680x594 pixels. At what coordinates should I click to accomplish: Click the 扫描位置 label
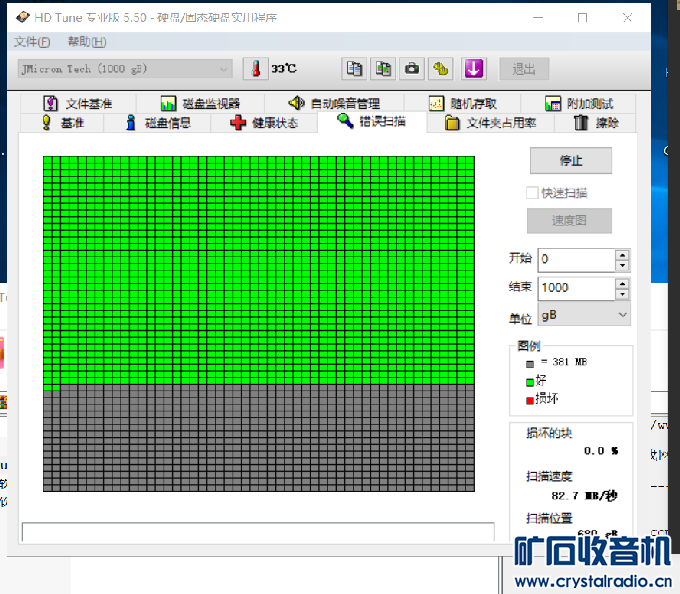click(x=549, y=518)
